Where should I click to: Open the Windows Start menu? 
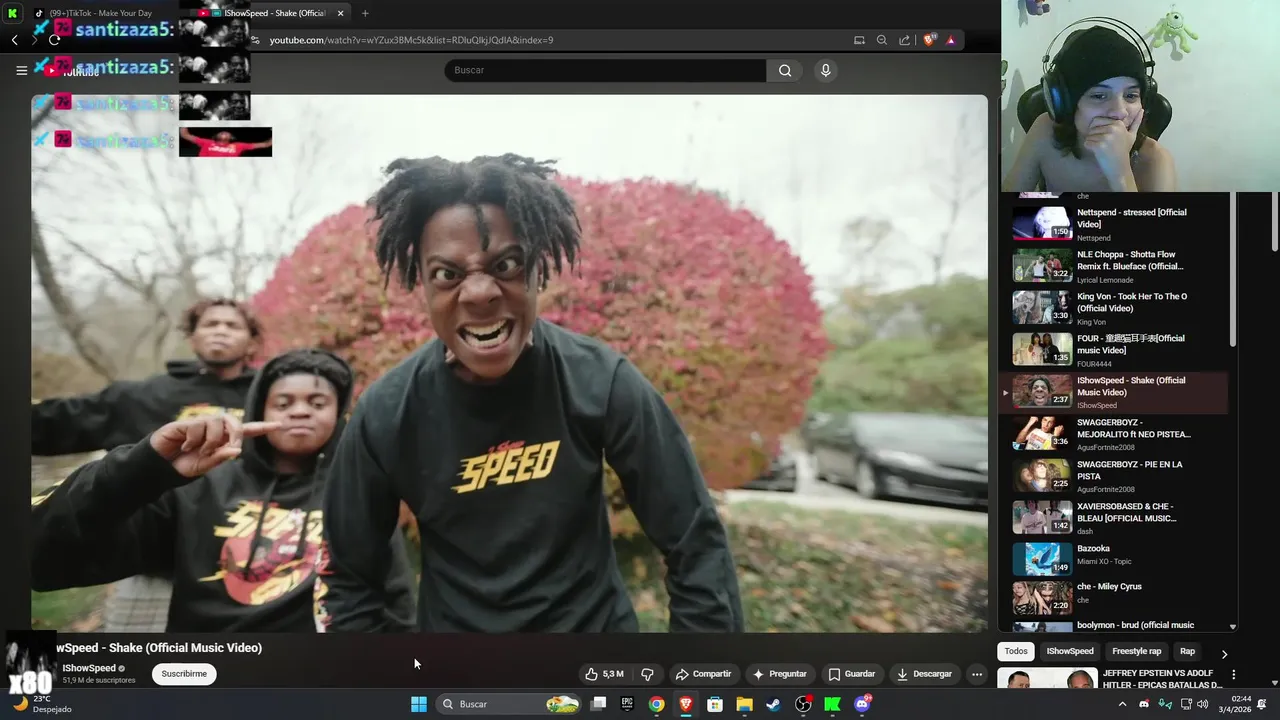(x=419, y=704)
